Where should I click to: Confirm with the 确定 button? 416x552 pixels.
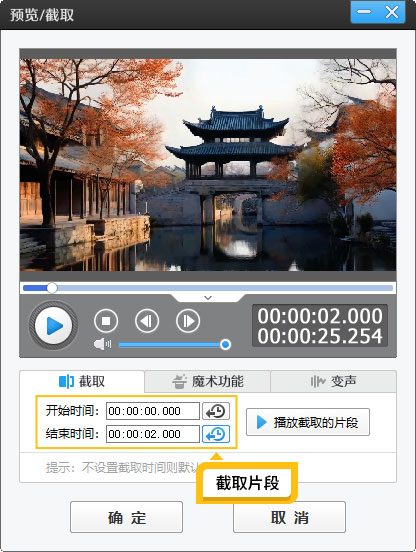click(x=126, y=517)
